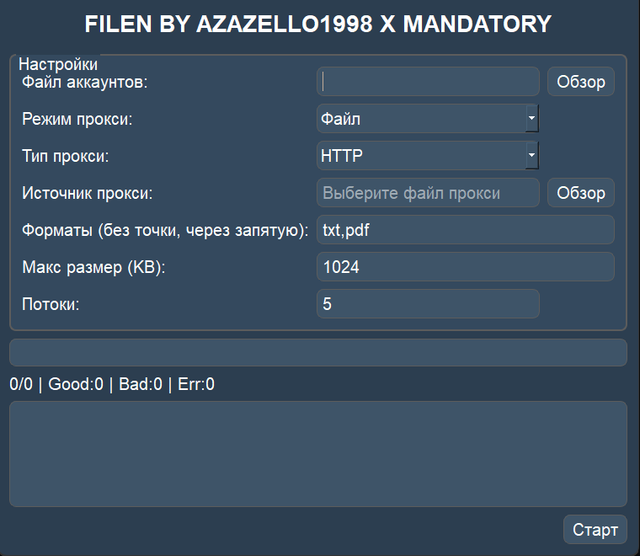
Task: Click the Макс размер (KB) label
Action: (x=93, y=267)
